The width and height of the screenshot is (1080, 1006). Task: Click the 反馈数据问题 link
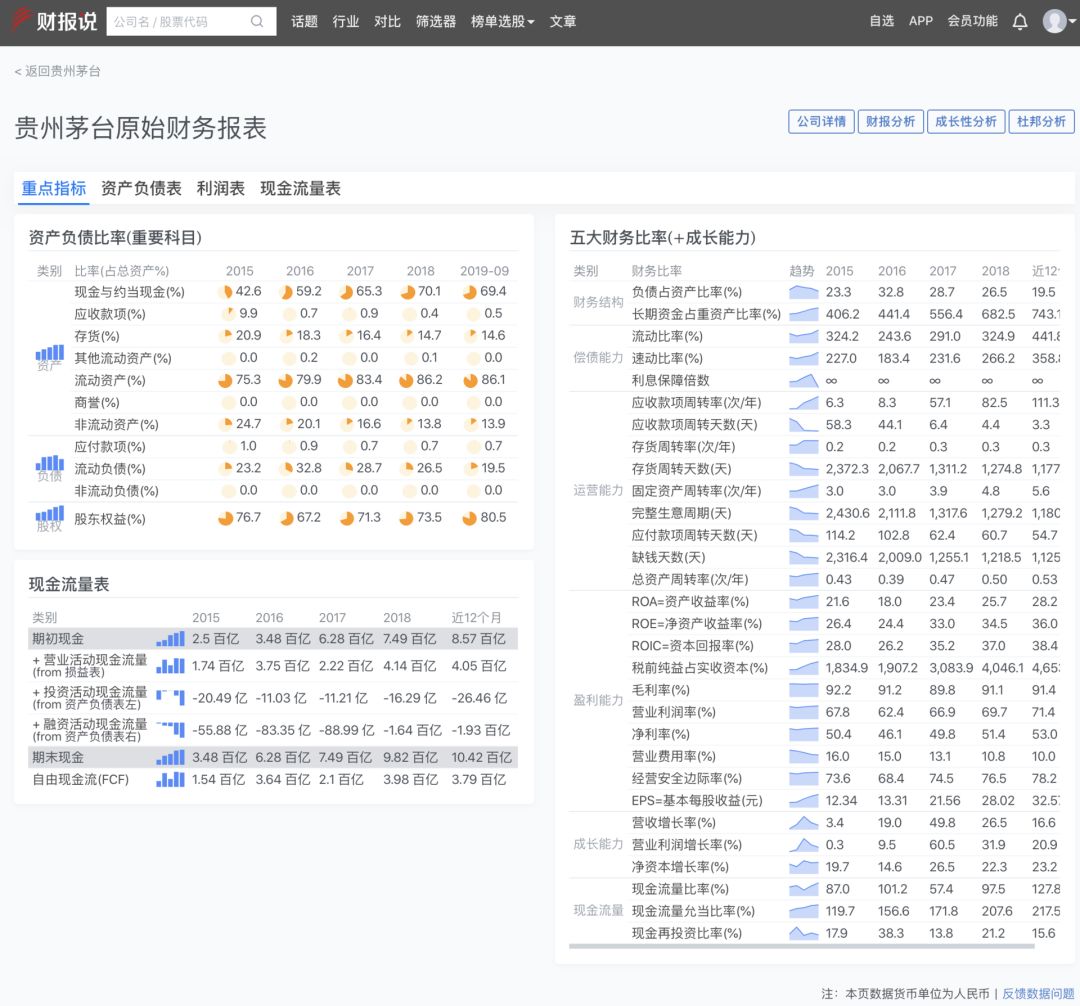tap(1038, 993)
